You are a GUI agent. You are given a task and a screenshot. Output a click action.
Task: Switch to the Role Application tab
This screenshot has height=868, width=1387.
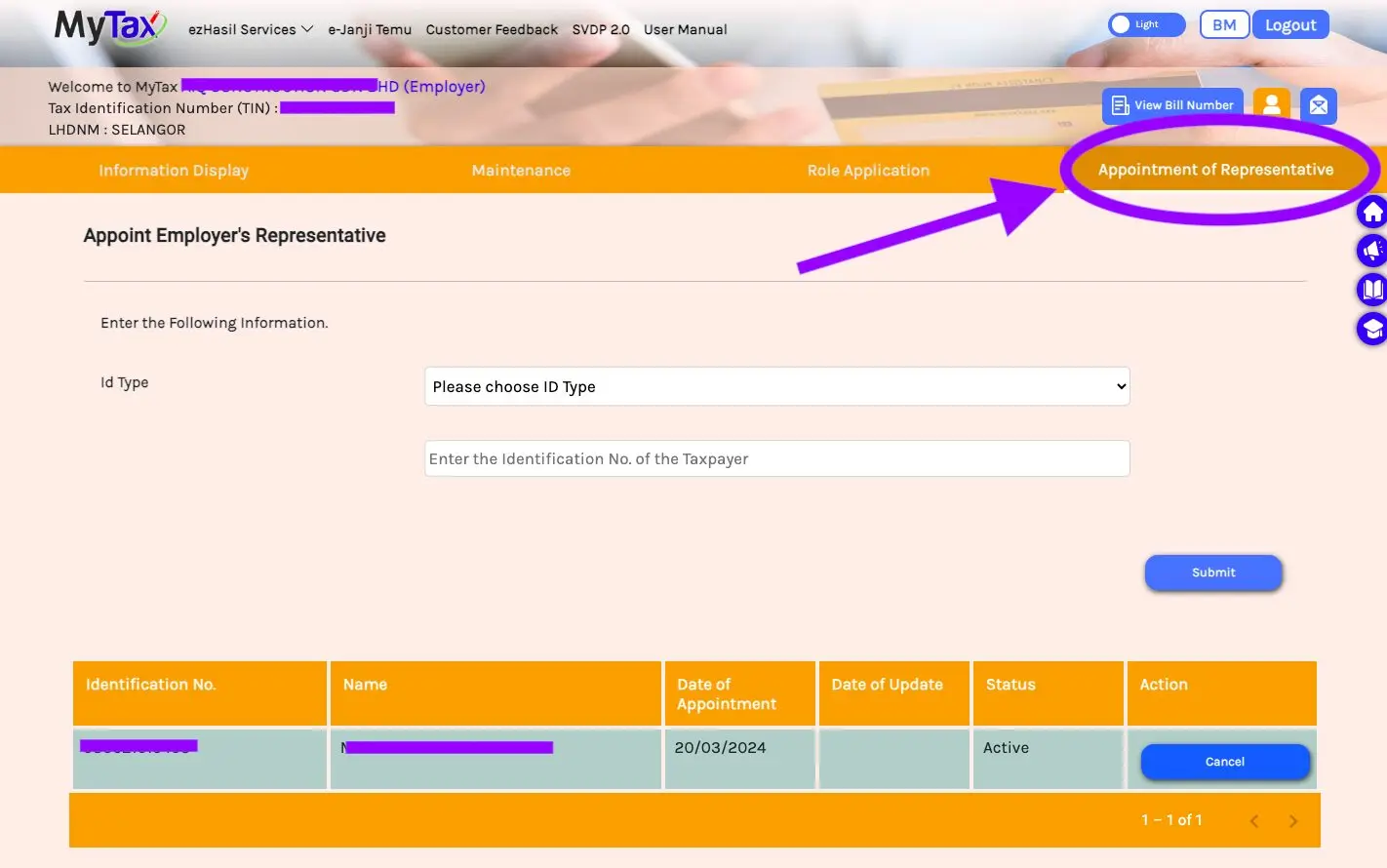pos(868,171)
